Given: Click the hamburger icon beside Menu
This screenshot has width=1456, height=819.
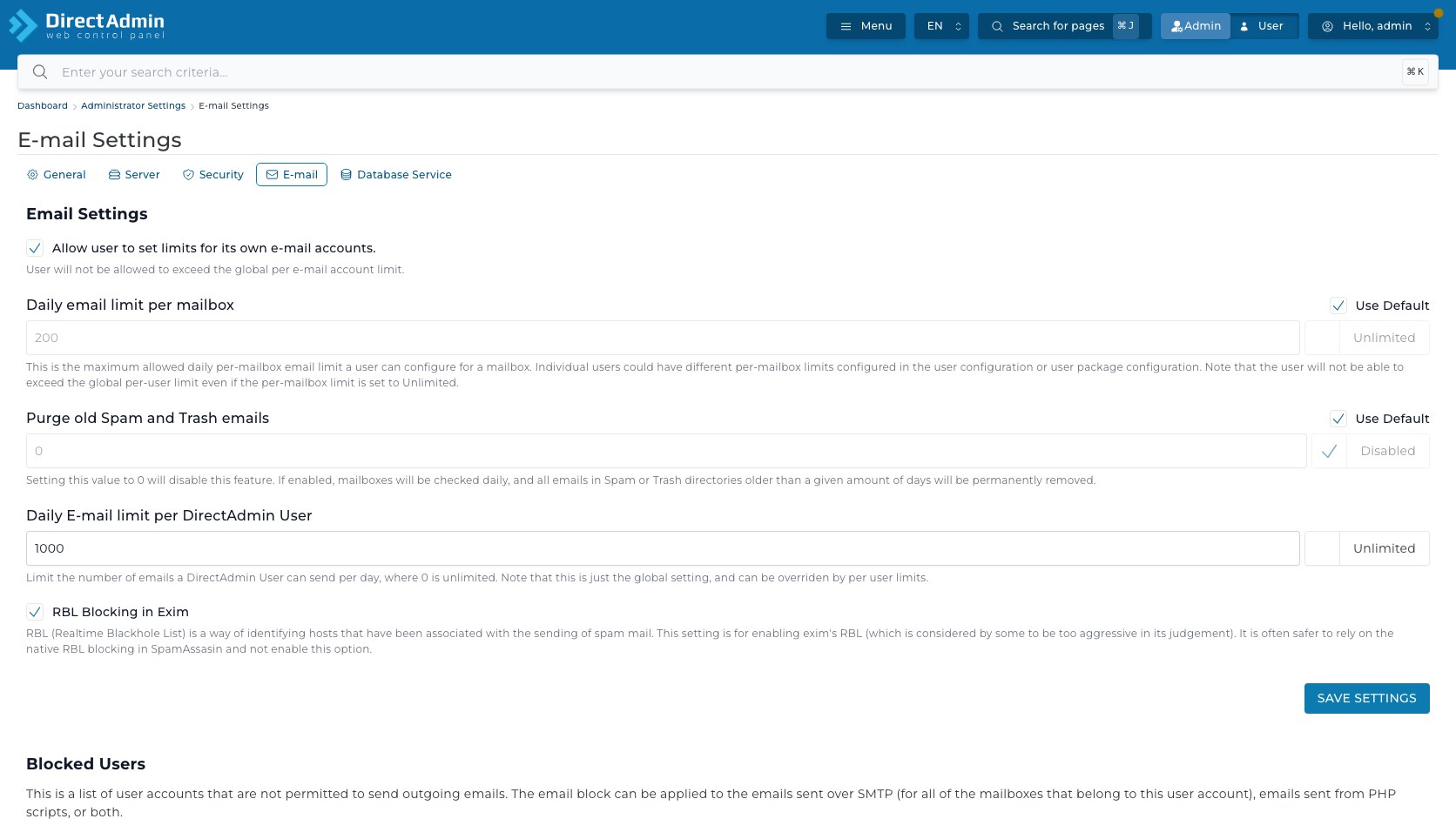Looking at the screenshot, I should 846,26.
